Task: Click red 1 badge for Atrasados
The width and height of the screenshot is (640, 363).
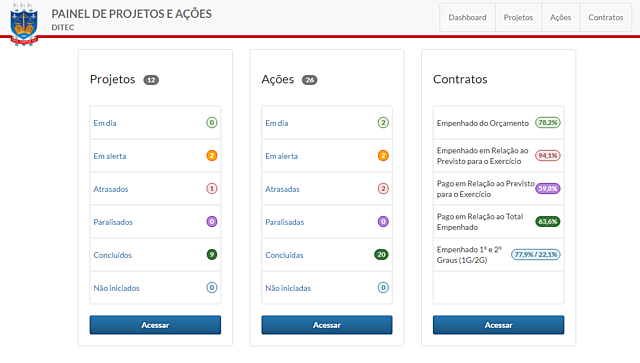Action: click(x=211, y=189)
